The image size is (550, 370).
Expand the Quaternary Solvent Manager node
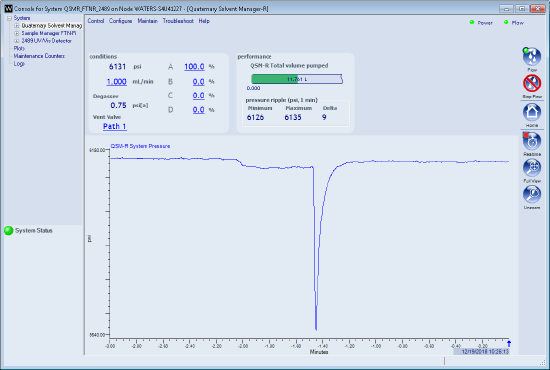pos(16,26)
